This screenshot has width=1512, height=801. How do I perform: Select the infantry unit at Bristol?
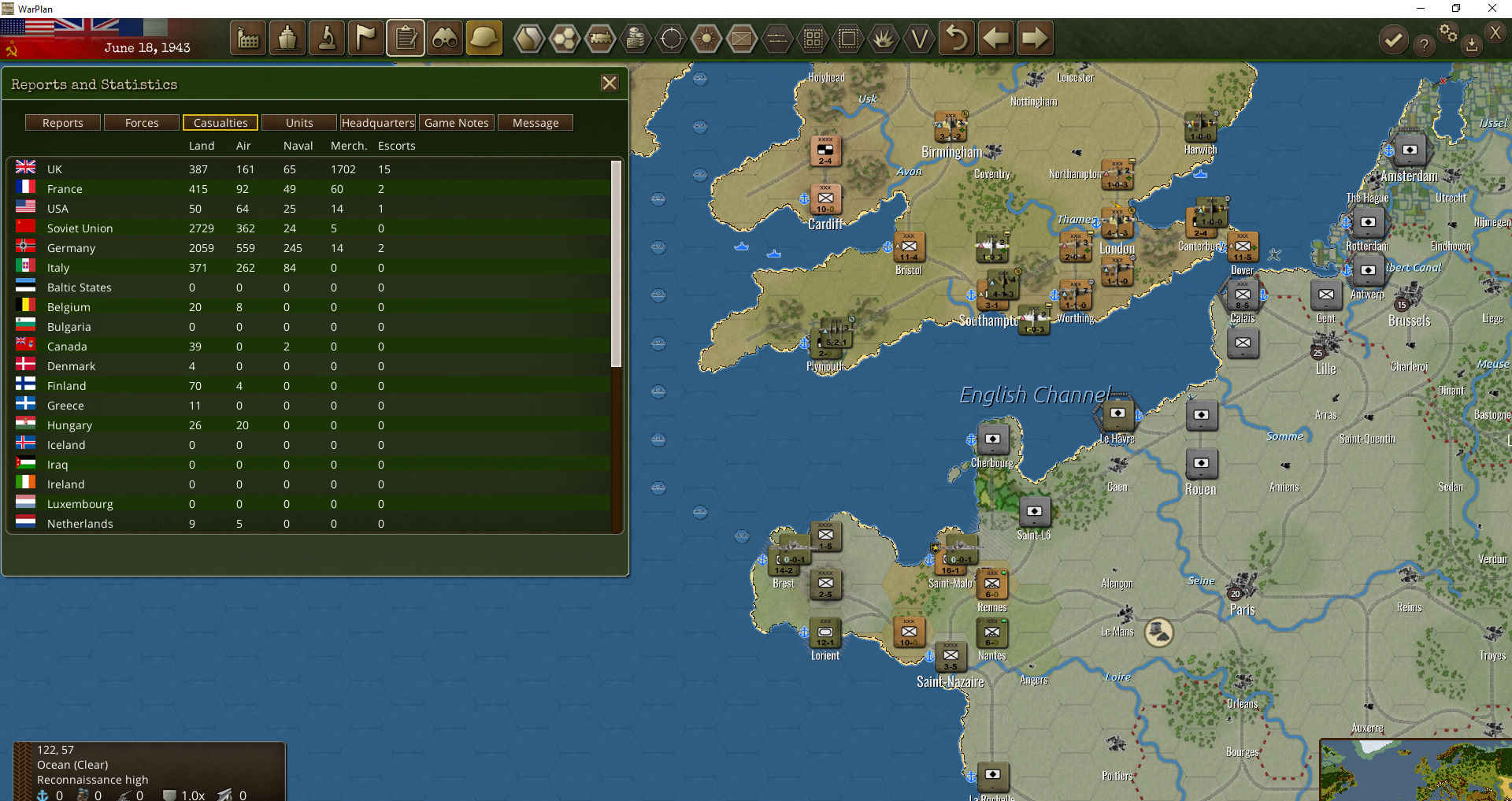[x=909, y=247]
